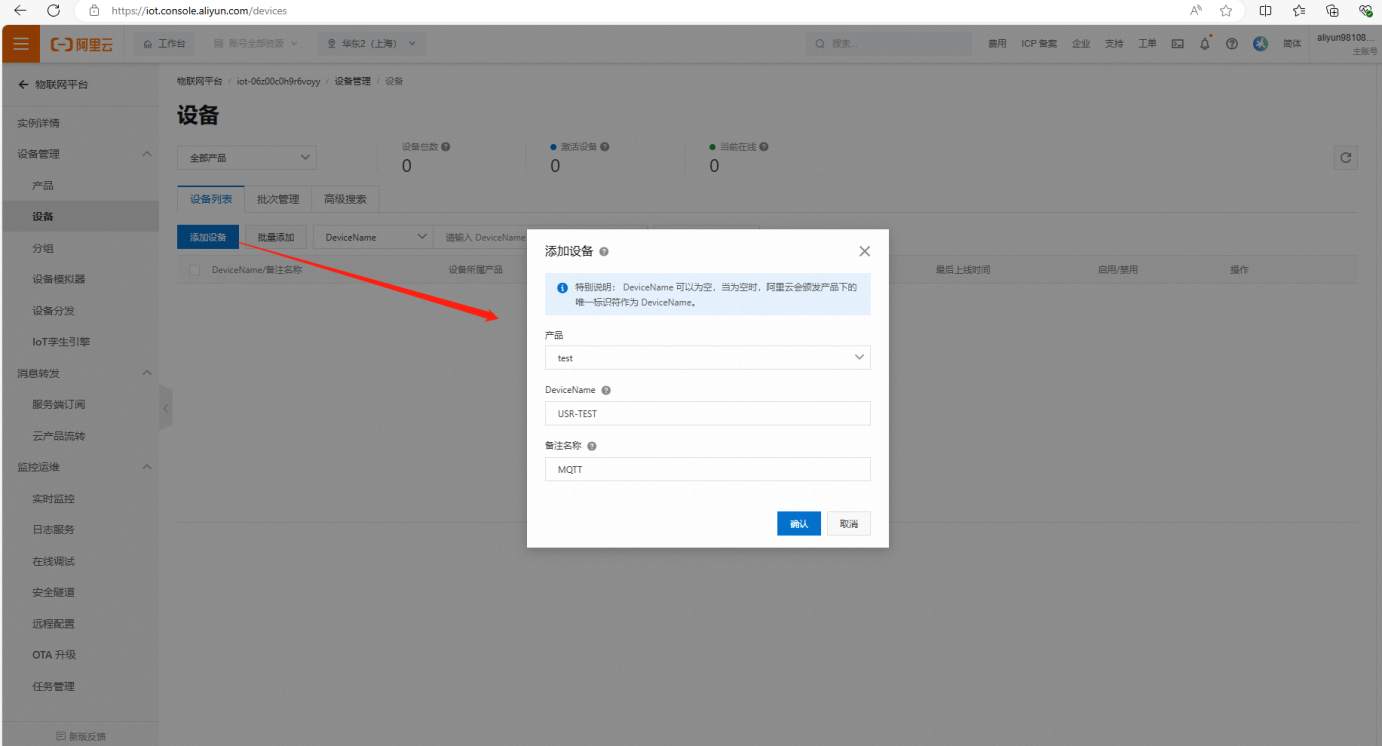Click the 确认 button in the dialog
Screen dimensions: 1382x746
click(798, 524)
